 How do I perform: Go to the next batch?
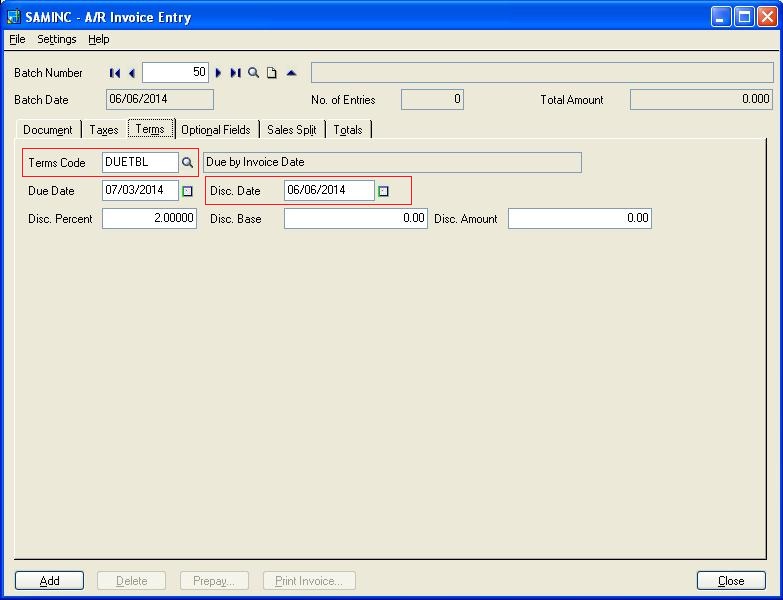tap(219, 73)
